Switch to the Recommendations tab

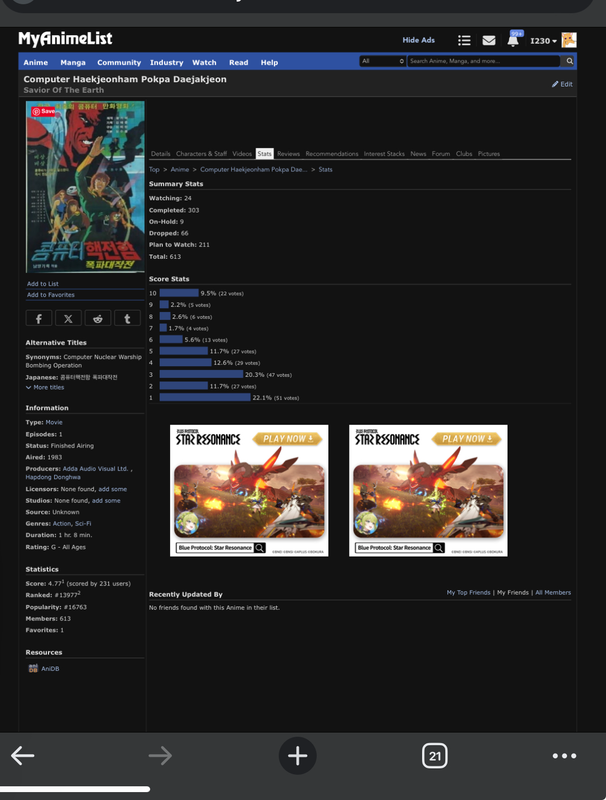tap(332, 154)
